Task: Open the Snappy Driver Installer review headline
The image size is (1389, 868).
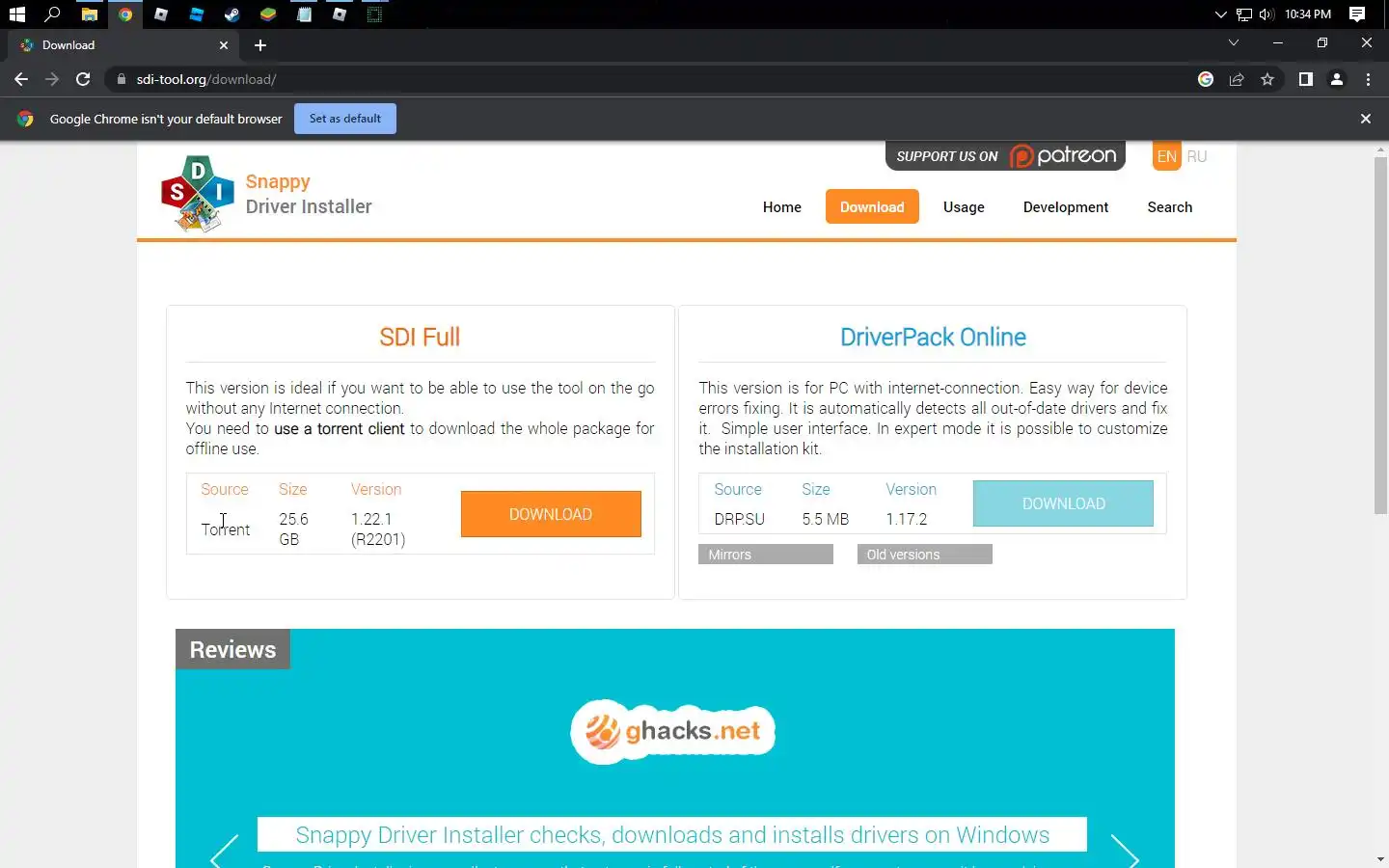Action: (x=672, y=835)
